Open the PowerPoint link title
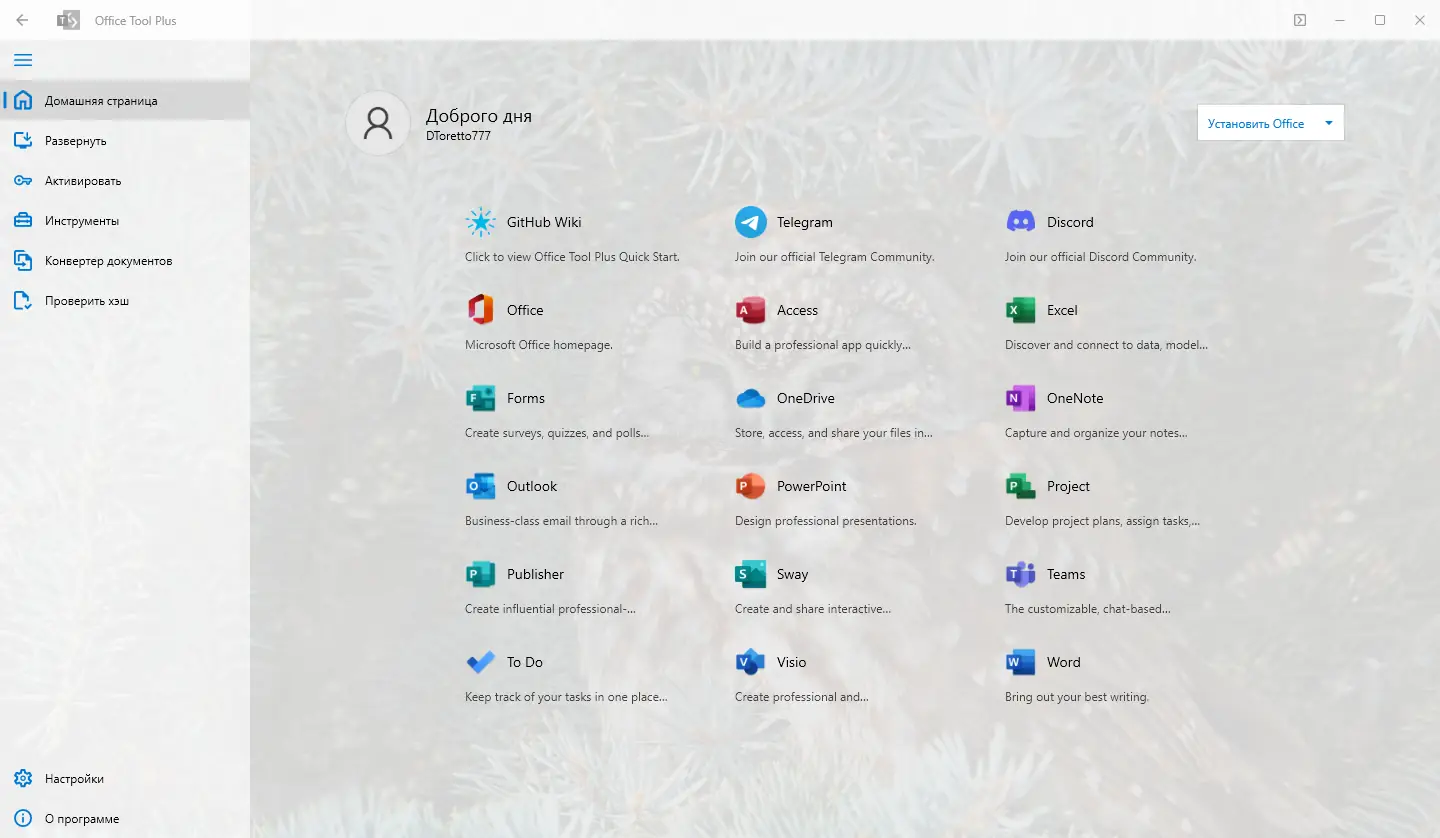The image size is (1440, 838). (x=812, y=486)
